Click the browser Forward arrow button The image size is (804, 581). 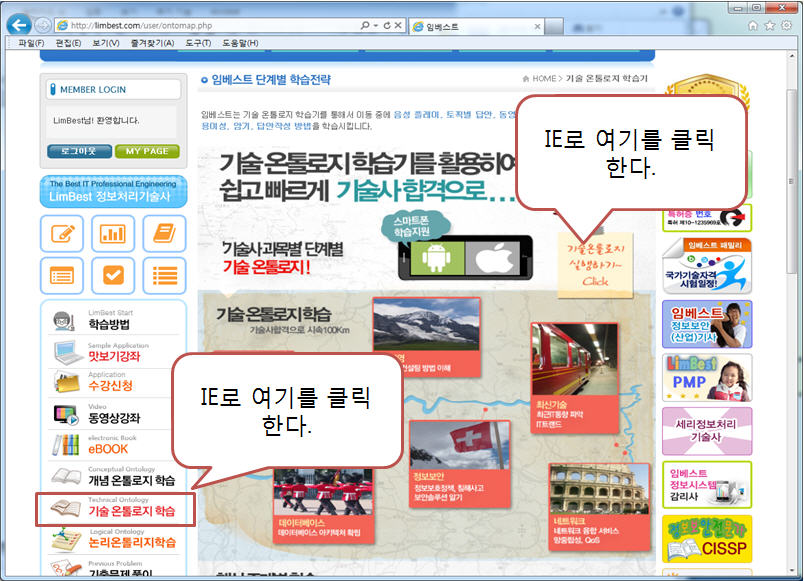click(43, 25)
